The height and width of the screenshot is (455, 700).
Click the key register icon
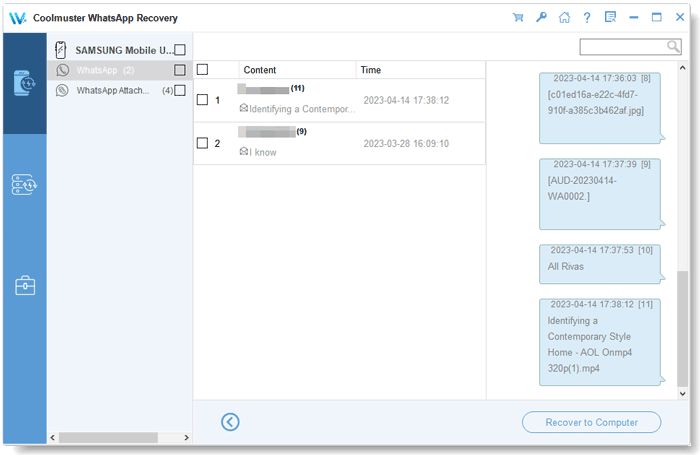(541, 17)
